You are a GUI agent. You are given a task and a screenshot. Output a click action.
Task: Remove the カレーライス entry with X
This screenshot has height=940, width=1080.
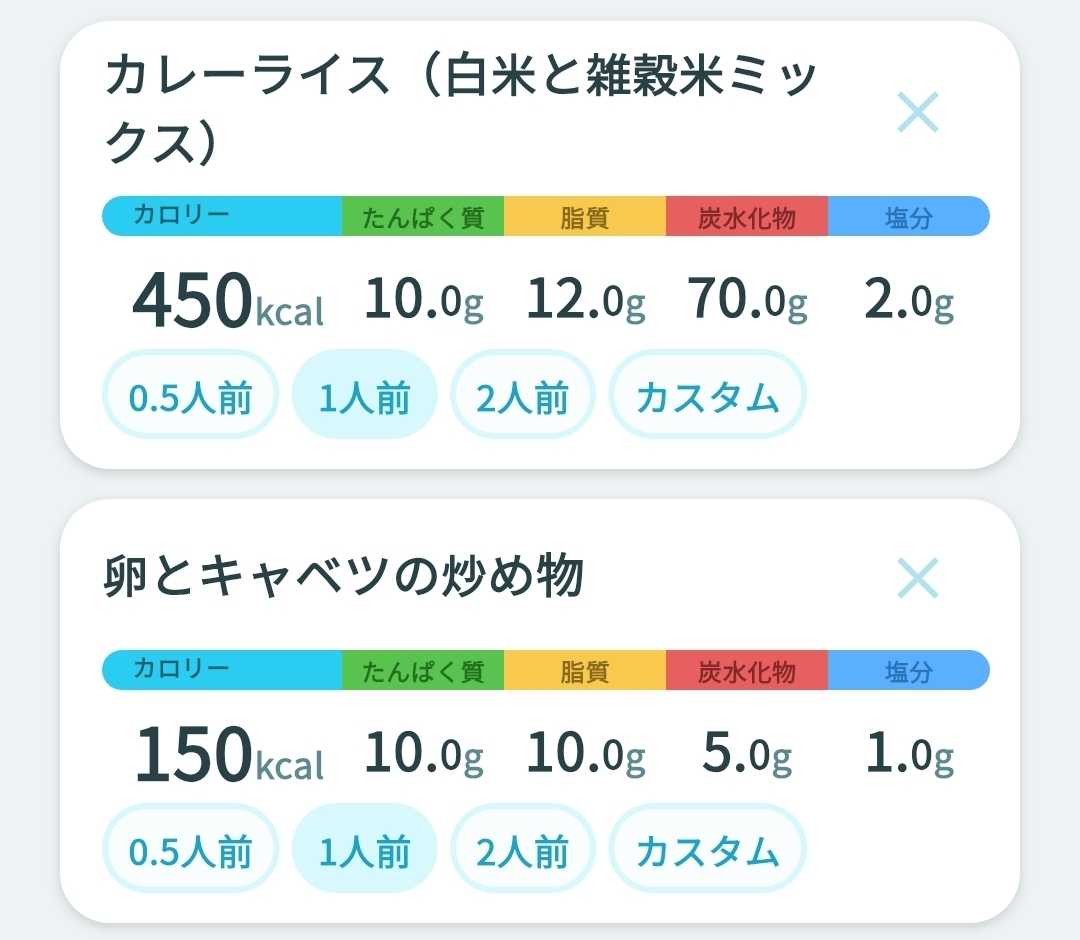pos(917,112)
